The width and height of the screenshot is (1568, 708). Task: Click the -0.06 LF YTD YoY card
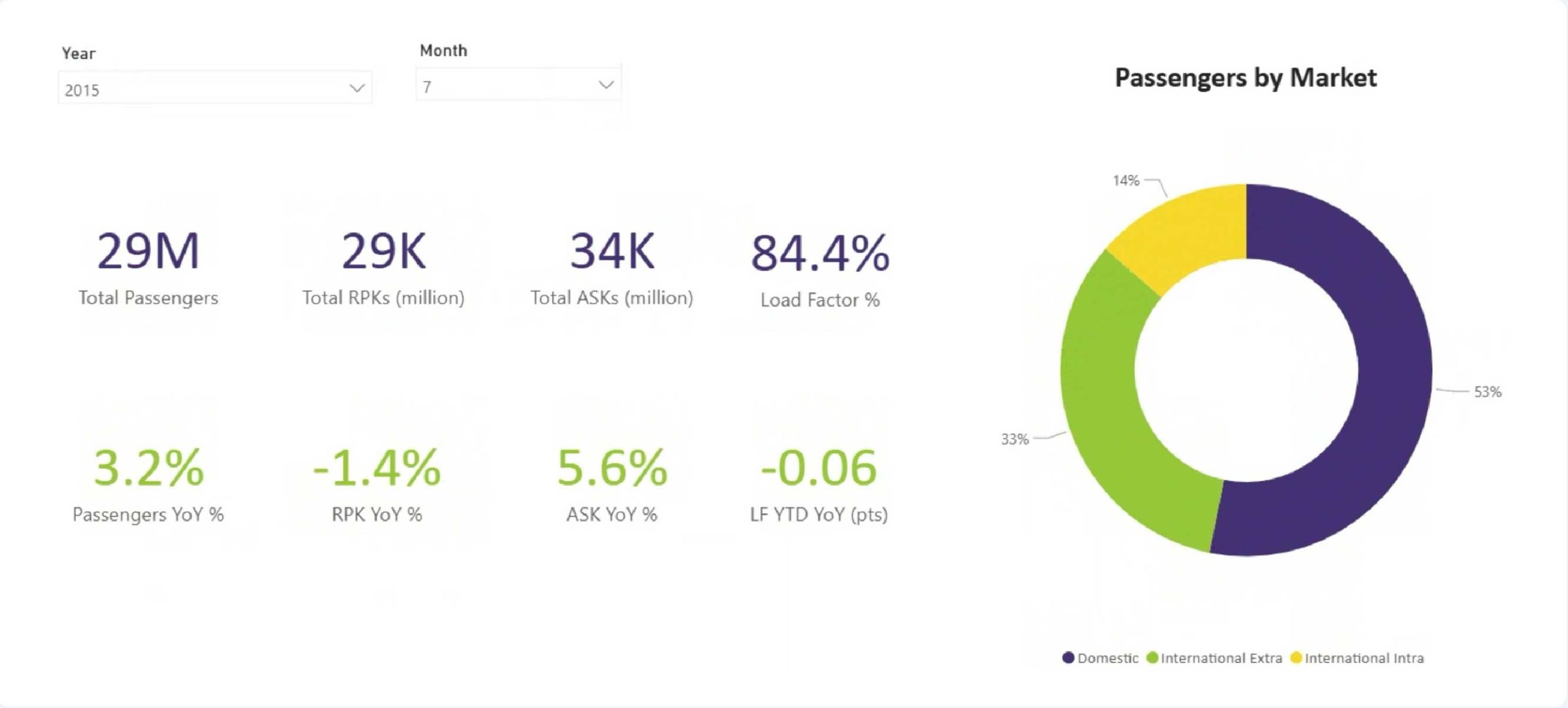[x=819, y=468]
